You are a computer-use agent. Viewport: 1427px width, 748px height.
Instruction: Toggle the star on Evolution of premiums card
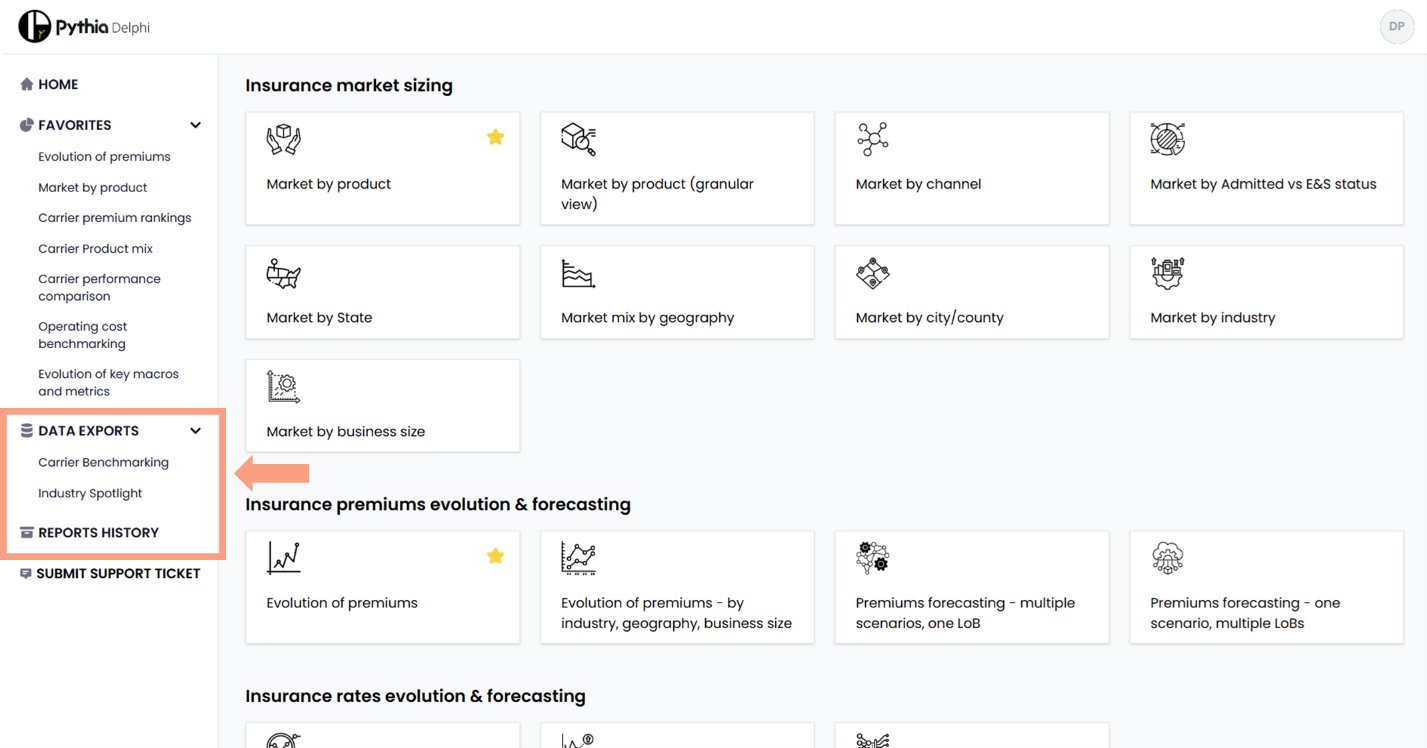(x=495, y=556)
